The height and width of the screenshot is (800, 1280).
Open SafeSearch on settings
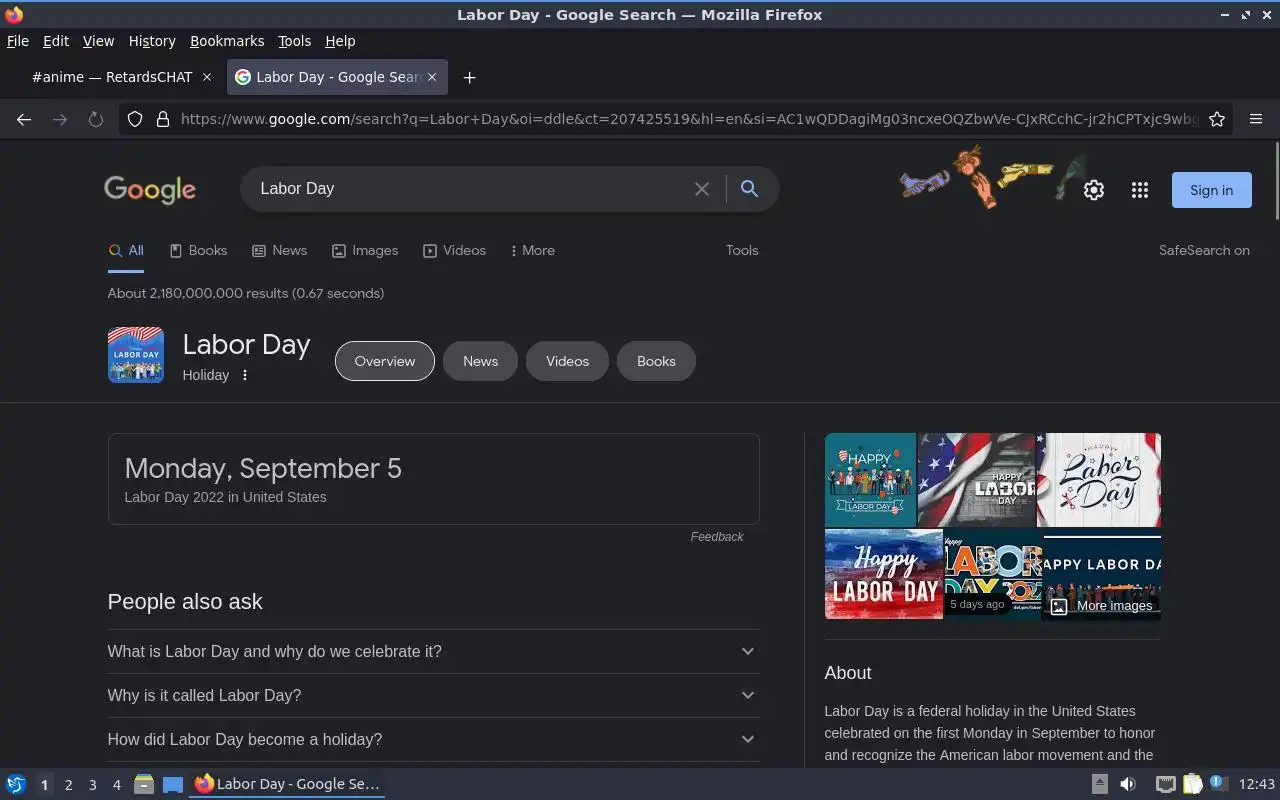pyautogui.click(x=1204, y=251)
